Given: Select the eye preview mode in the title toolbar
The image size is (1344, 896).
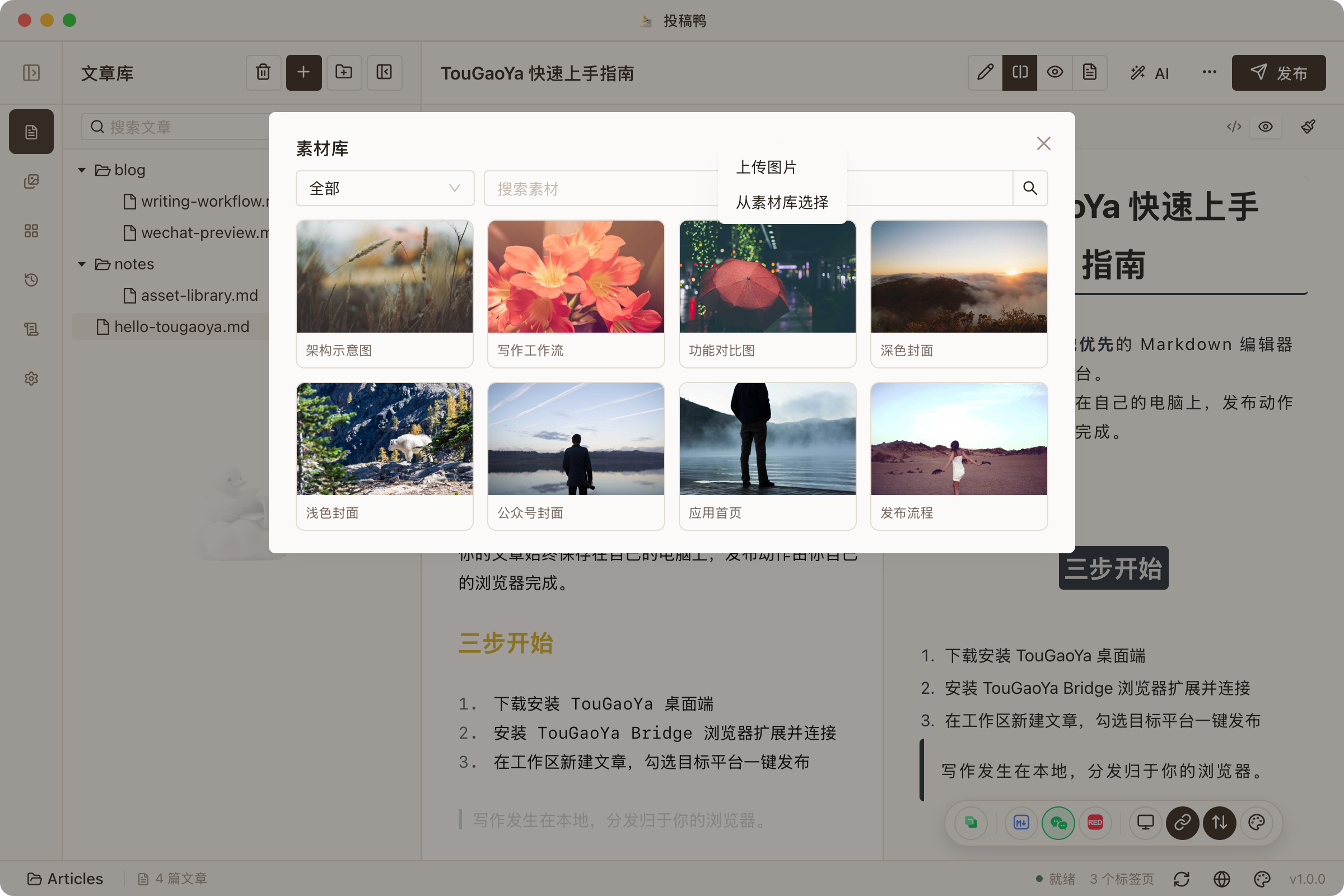Looking at the screenshot, I should (1055, 73).
